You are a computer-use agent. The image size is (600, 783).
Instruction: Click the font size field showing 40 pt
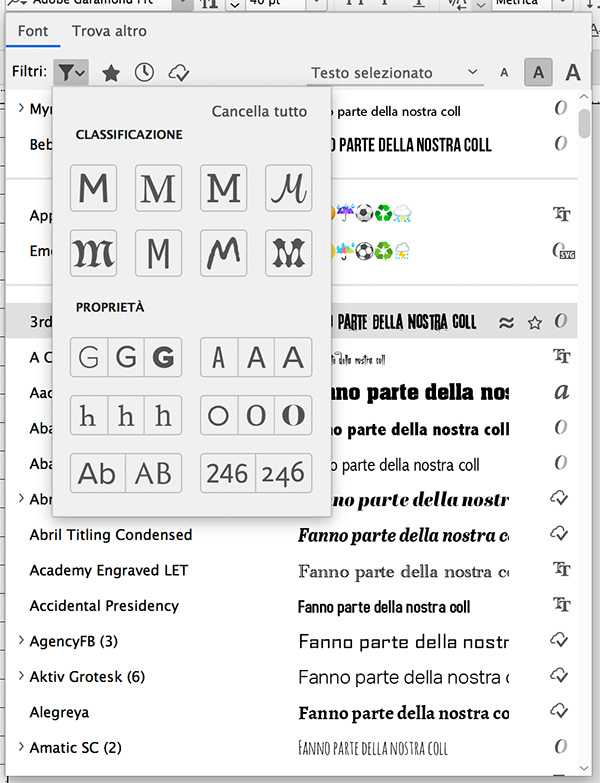pos(276,3)
